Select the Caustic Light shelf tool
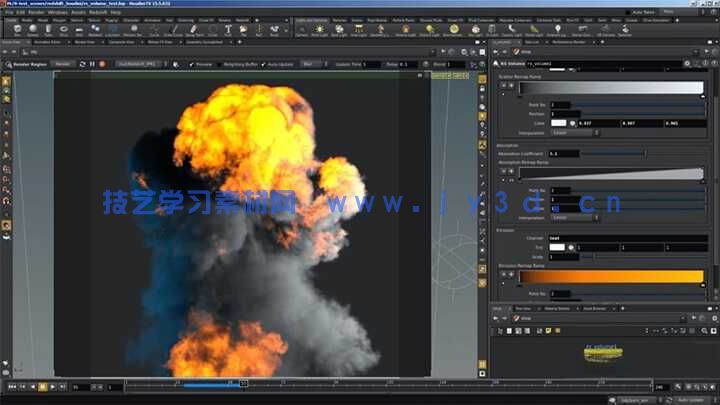 tap(512, 30)
